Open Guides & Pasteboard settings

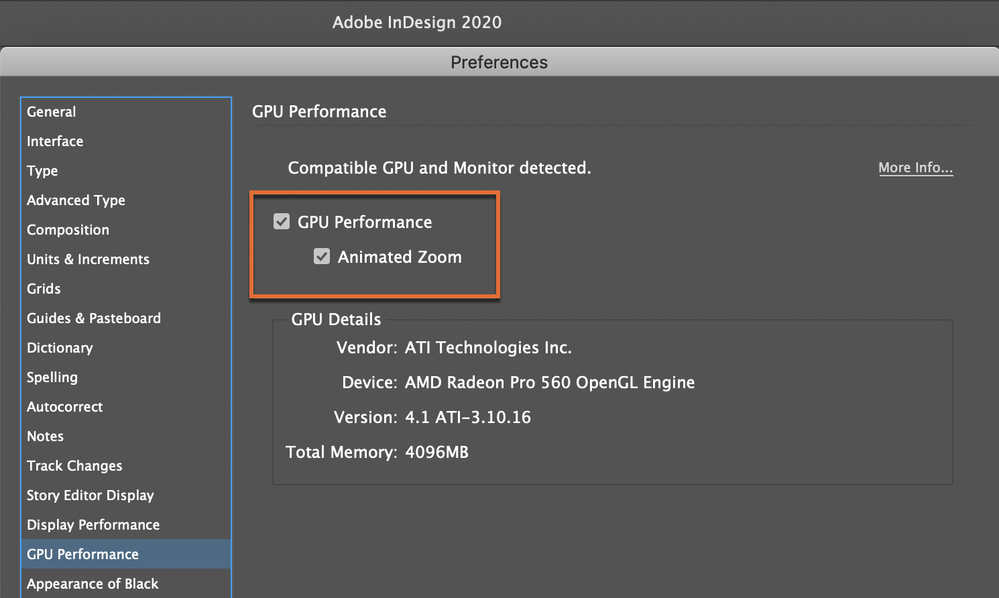pyautogui.click(x=94, y=318)
